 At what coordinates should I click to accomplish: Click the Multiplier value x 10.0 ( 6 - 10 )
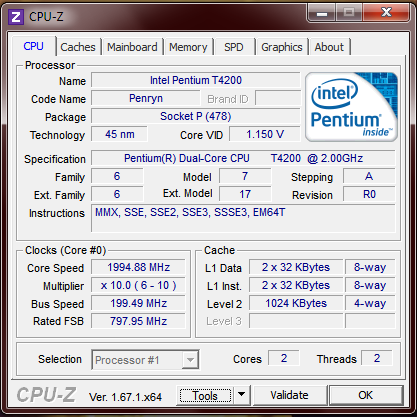click(138, 285)
